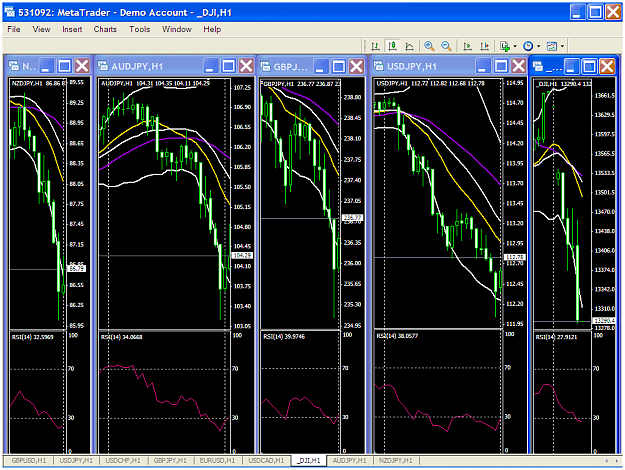The height and width of the screenshot is (470, 625).
Task: Expand the Indicators dropdown arrow
Action: click(x=515, y=46)
